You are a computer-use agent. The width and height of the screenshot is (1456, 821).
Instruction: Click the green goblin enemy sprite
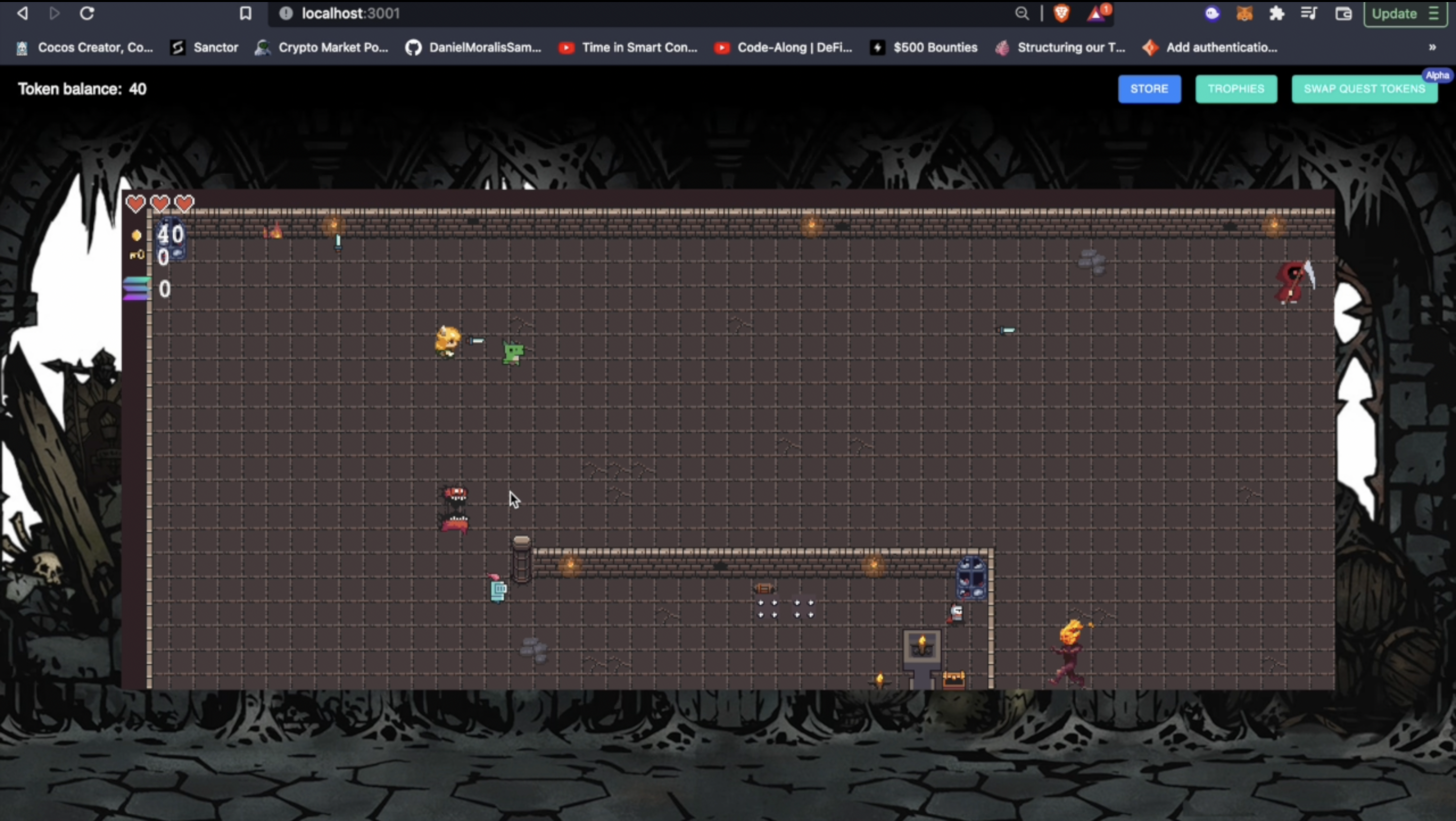(513, 354)
